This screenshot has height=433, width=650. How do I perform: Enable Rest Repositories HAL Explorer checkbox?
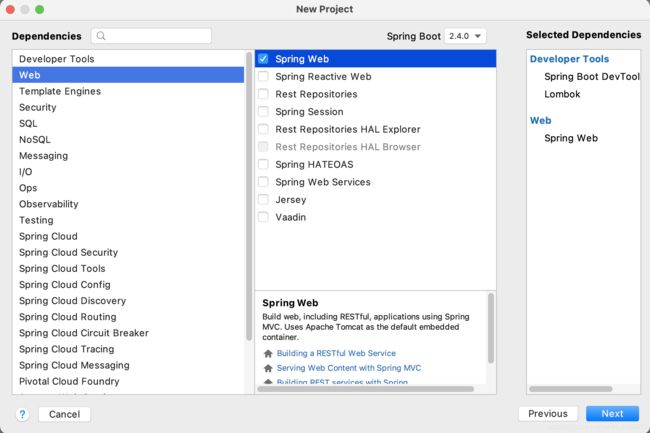pyautogui.click(x=263, y=129)
